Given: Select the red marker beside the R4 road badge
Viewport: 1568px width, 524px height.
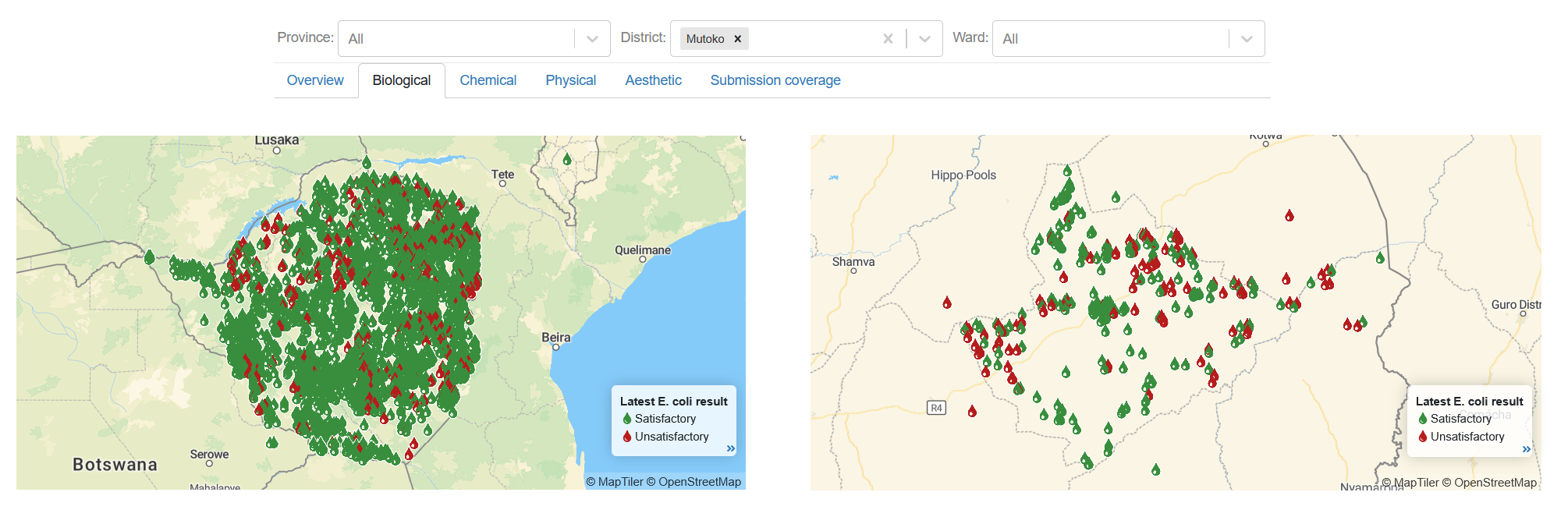Looking at the screenshot, I should point(972,411).
